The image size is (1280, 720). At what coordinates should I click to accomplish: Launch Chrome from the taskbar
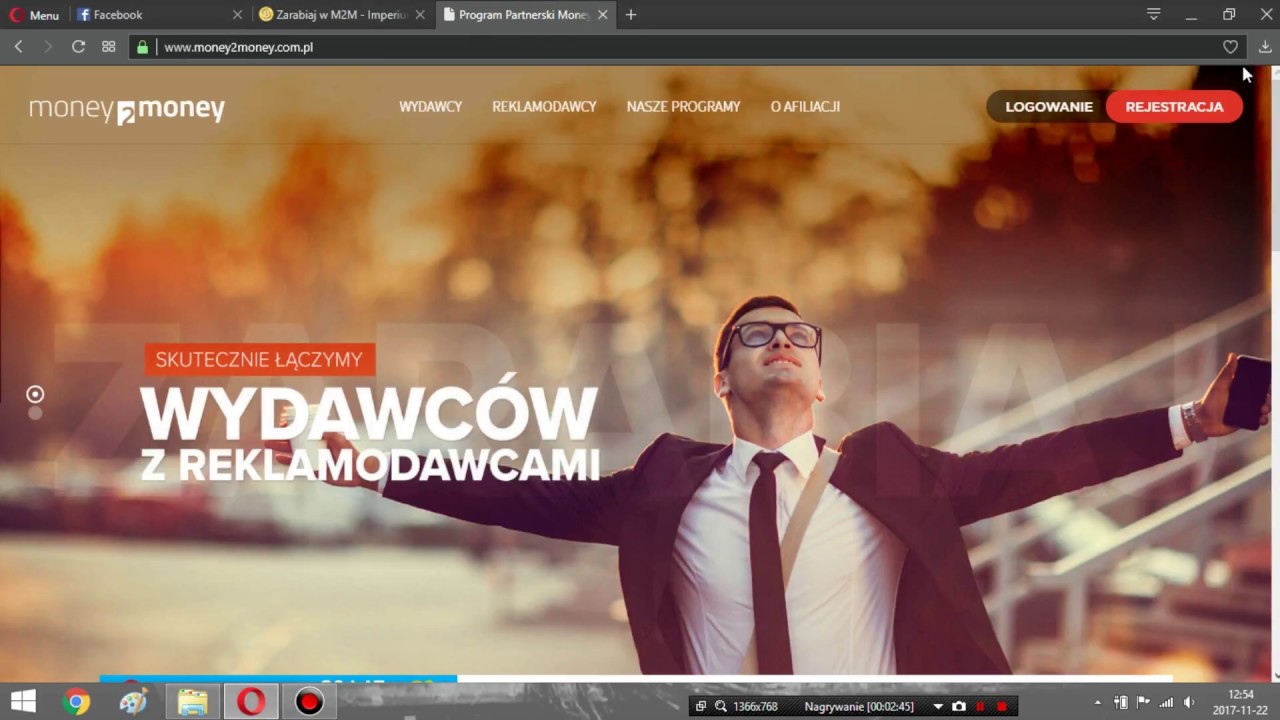(x=76, y=703)
